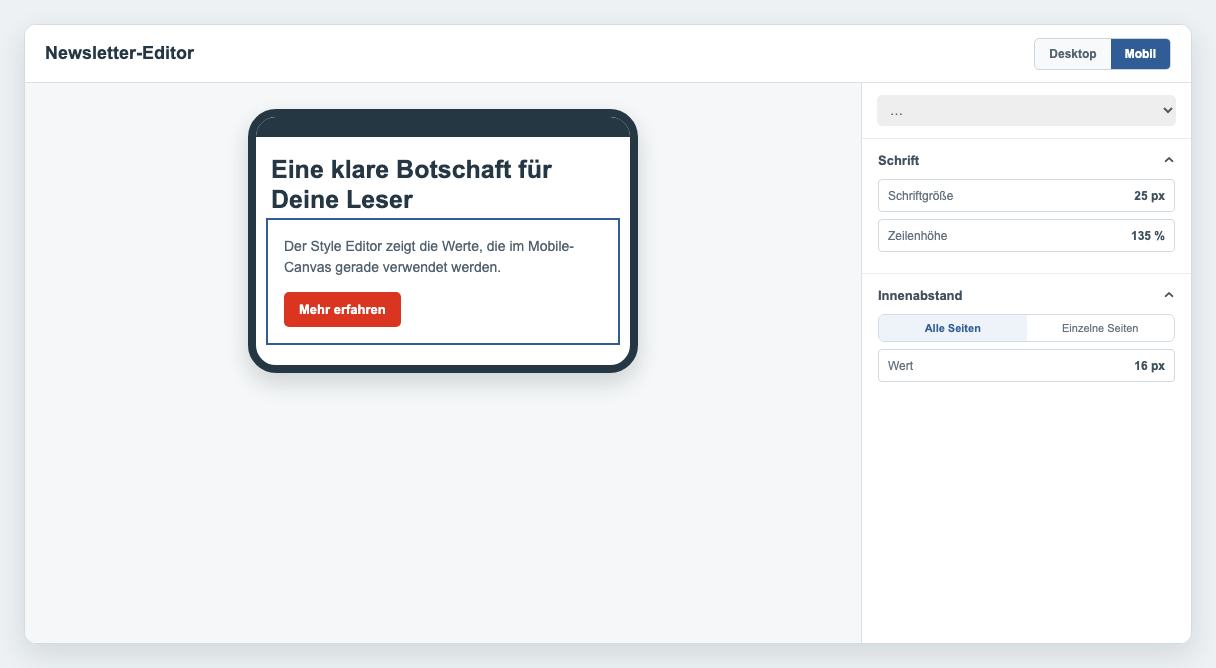
Task: Collapse the Schrift section chevron
Action: tap(1168, 160)
